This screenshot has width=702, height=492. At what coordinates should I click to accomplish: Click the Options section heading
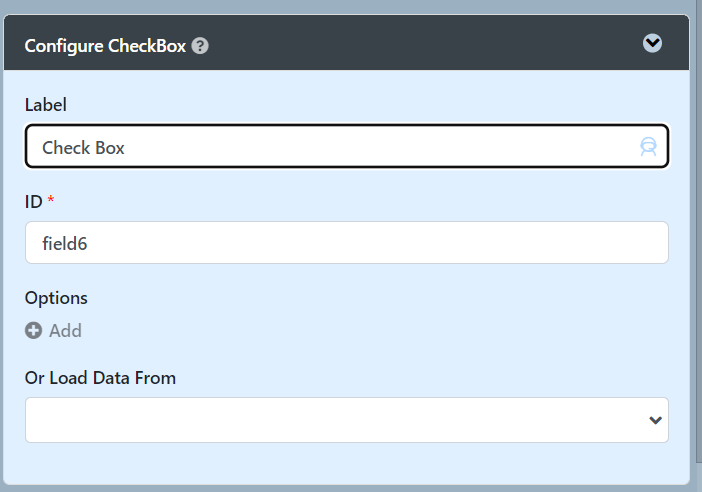[56, 298]
